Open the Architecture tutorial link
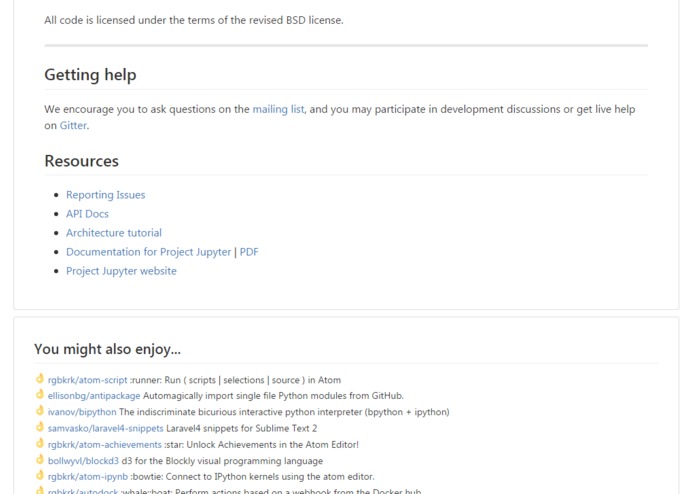The image size is (695, 494). (x=114, y=233)
